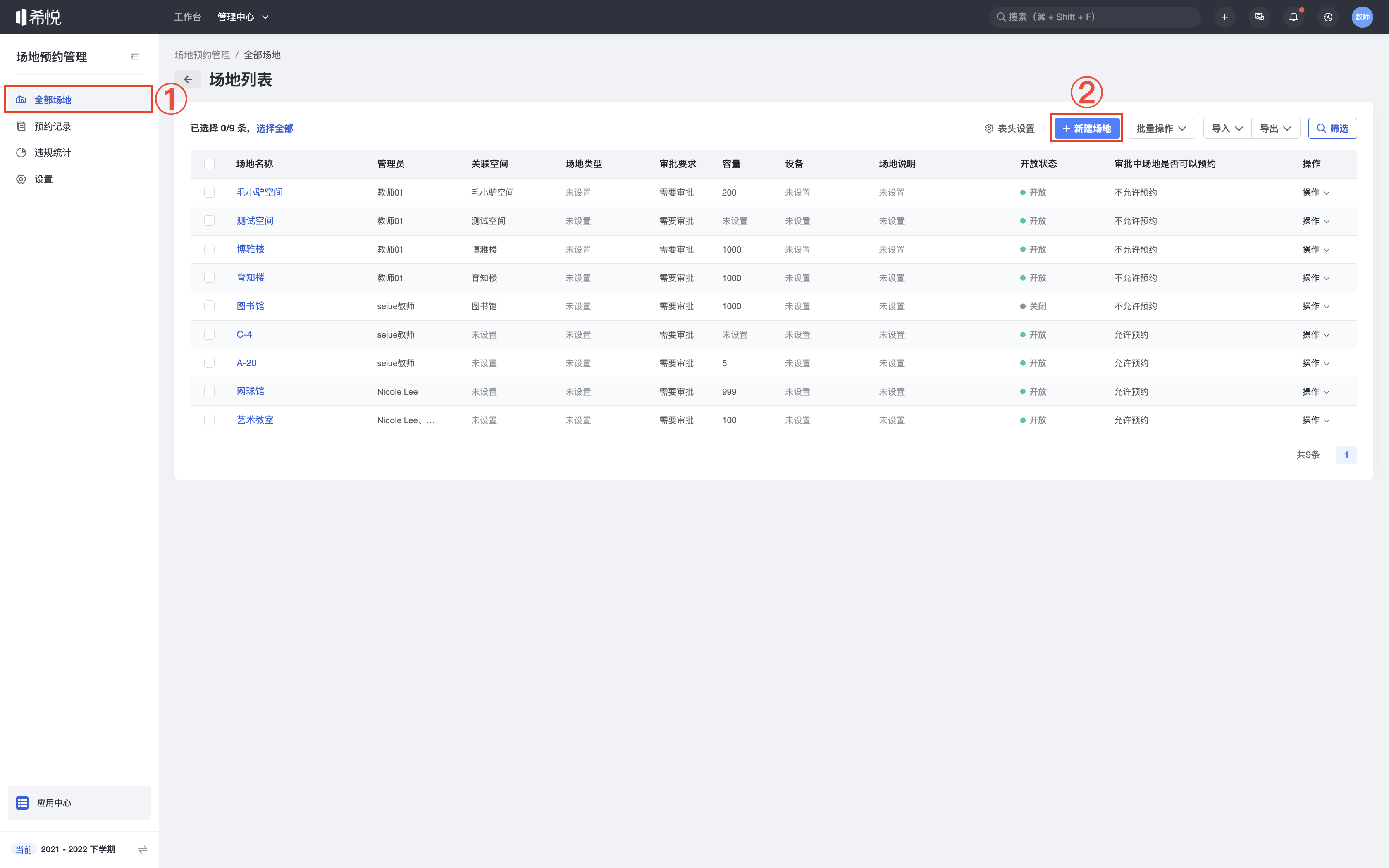
Task: Open 操作 dropdown for C-4
Action: tap(1315, 335)
